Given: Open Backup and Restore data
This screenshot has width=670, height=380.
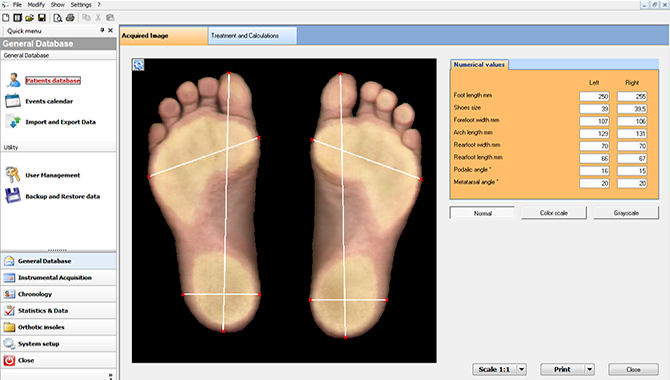Looking at the screenshot, I should click(x=63, y=196).
